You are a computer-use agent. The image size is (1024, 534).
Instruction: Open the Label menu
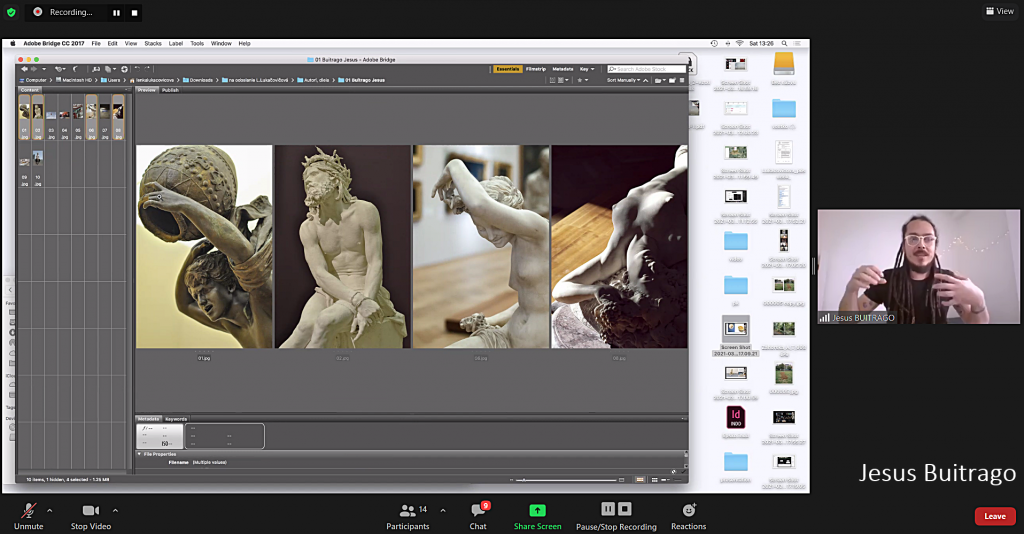point(176,43)
